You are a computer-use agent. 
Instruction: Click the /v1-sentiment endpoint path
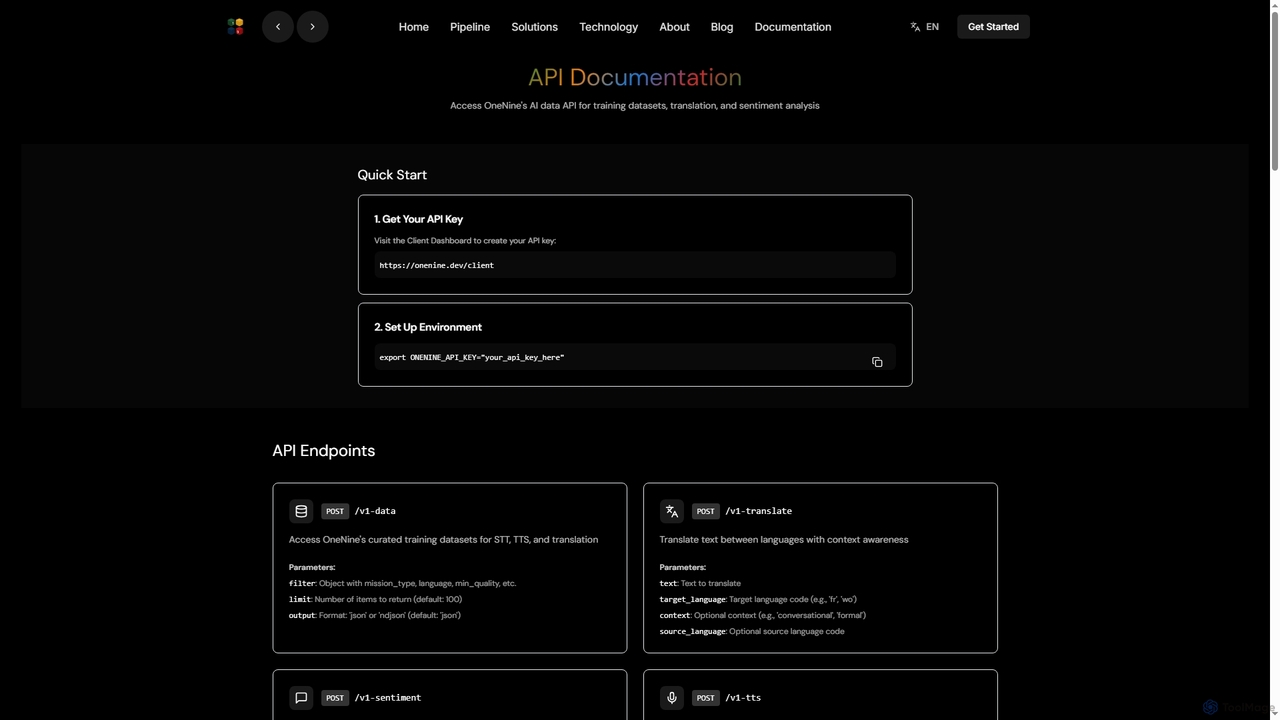tap(388, 698)
